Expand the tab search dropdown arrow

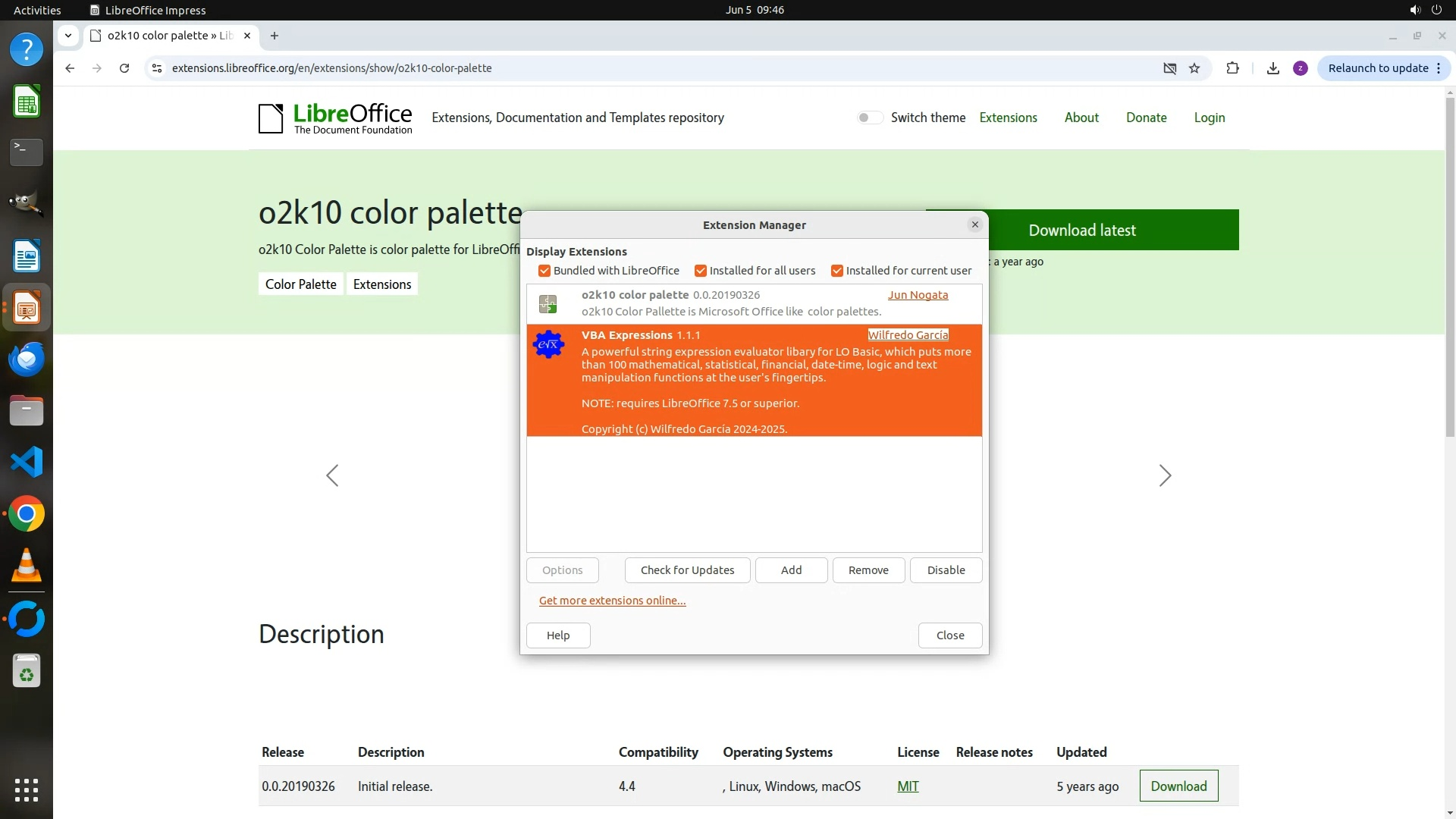(x=68, y=36)
